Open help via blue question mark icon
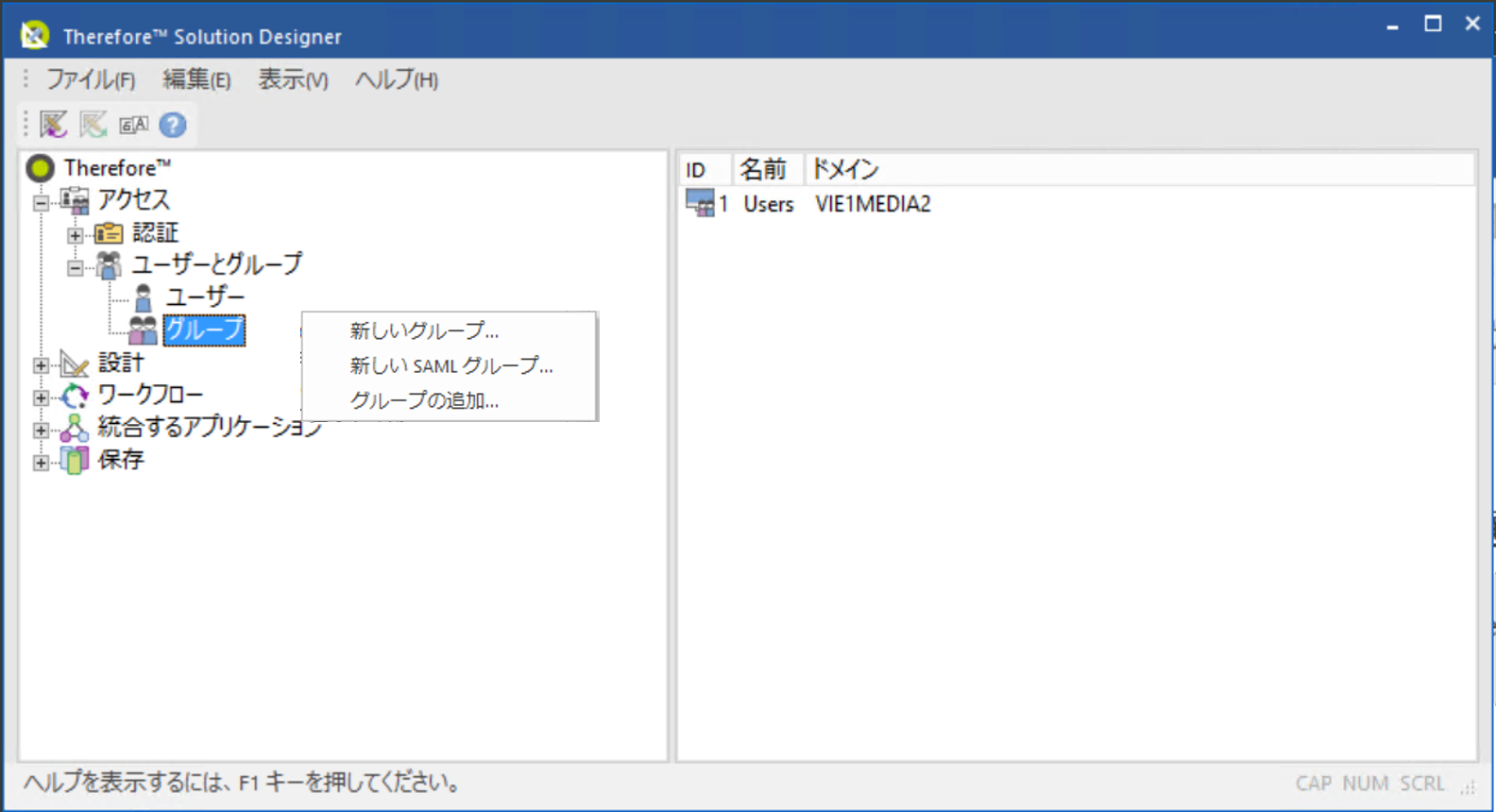This screenshot has height=812, width=1496. coord(173,124)
